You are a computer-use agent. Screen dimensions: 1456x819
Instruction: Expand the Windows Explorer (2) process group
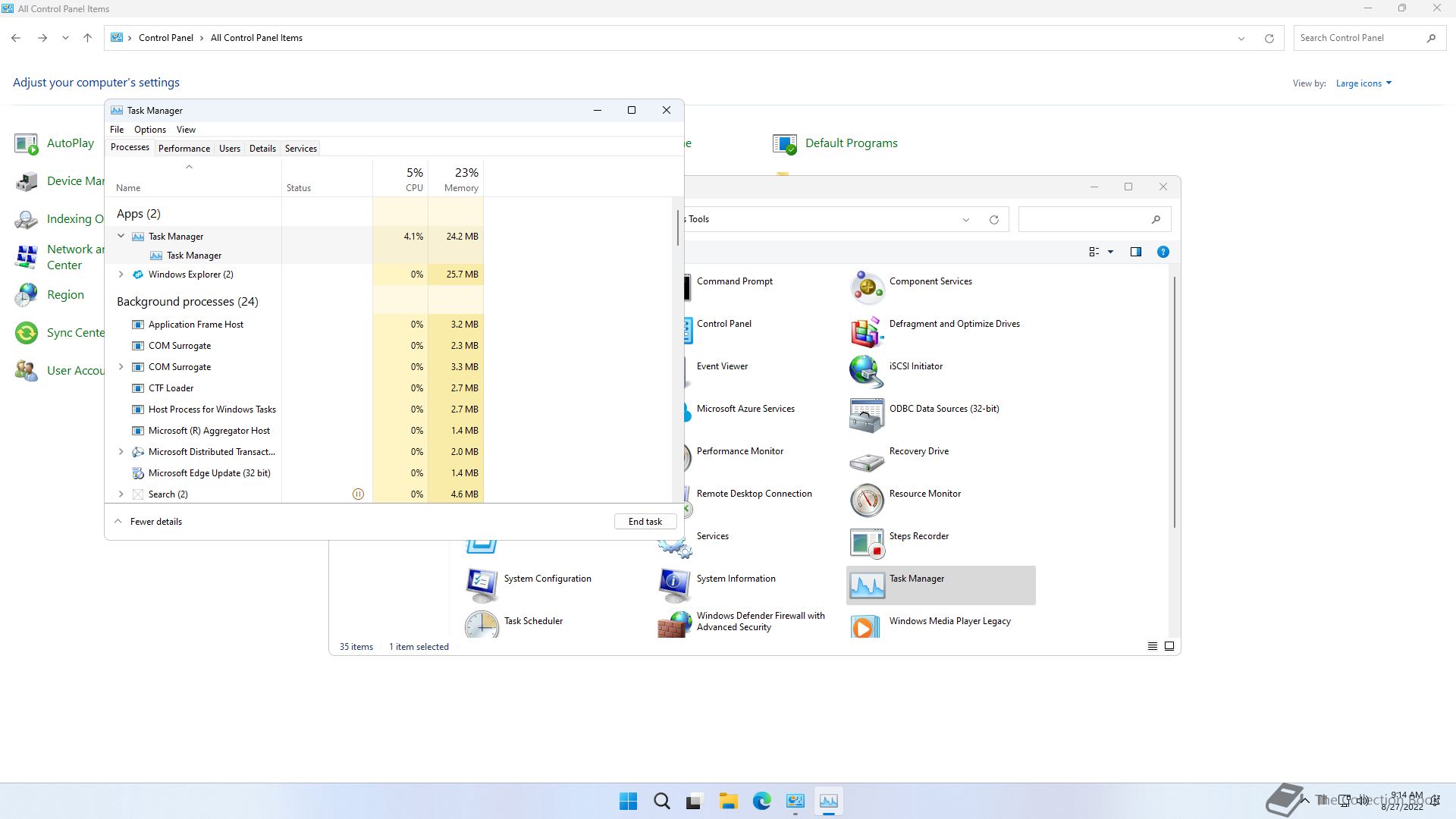121,275
